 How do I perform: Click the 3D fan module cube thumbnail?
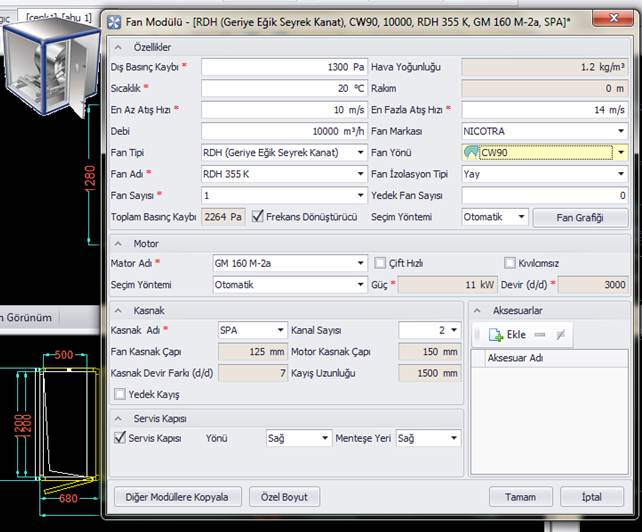(x=42, y=64)
